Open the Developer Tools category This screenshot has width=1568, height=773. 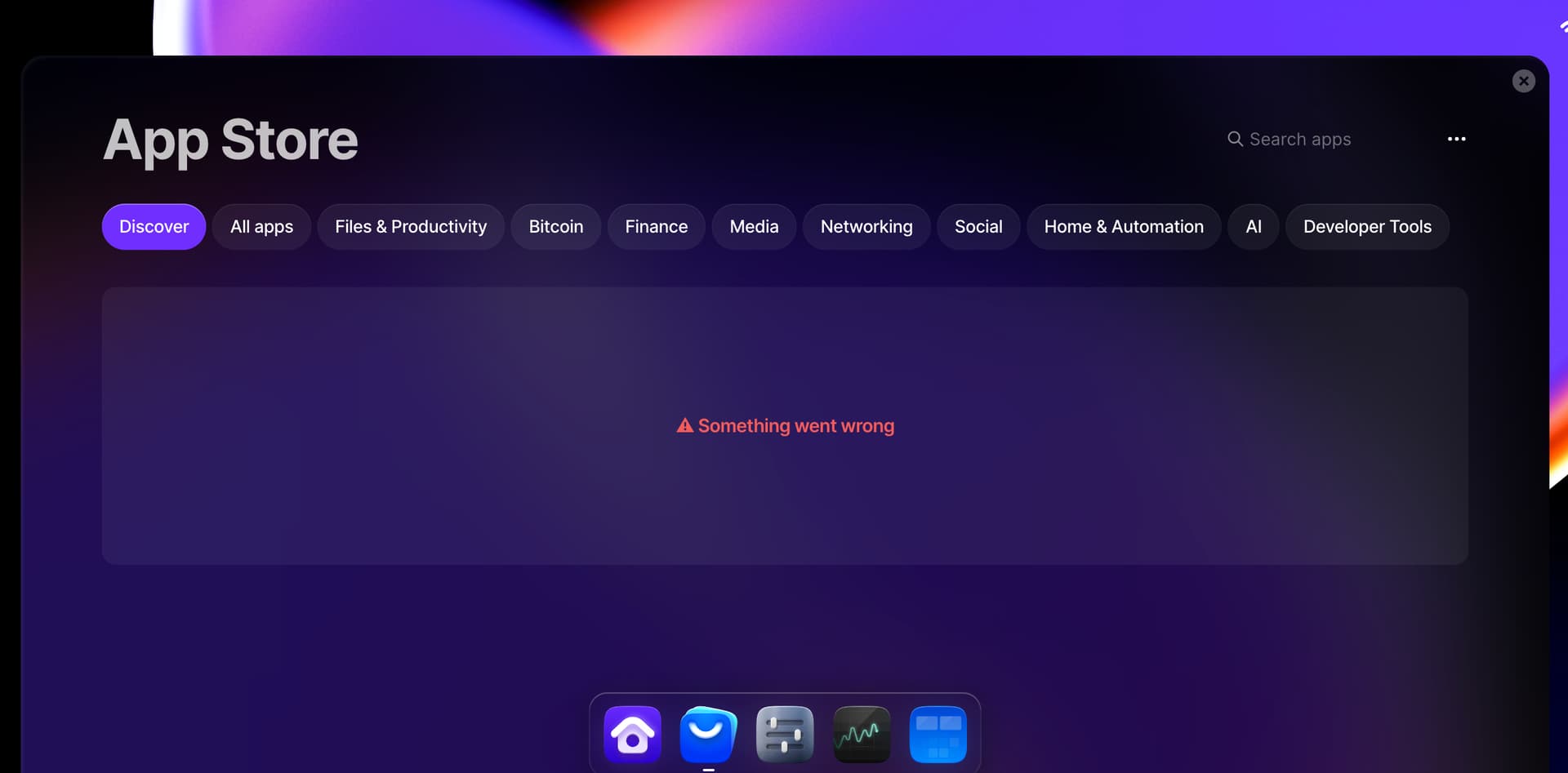click(1367, 227)
